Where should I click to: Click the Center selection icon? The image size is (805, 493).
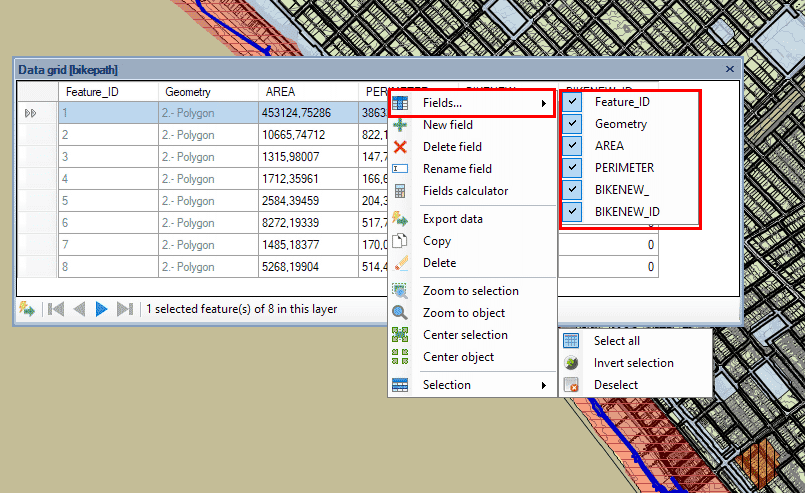tap(400, 335)
